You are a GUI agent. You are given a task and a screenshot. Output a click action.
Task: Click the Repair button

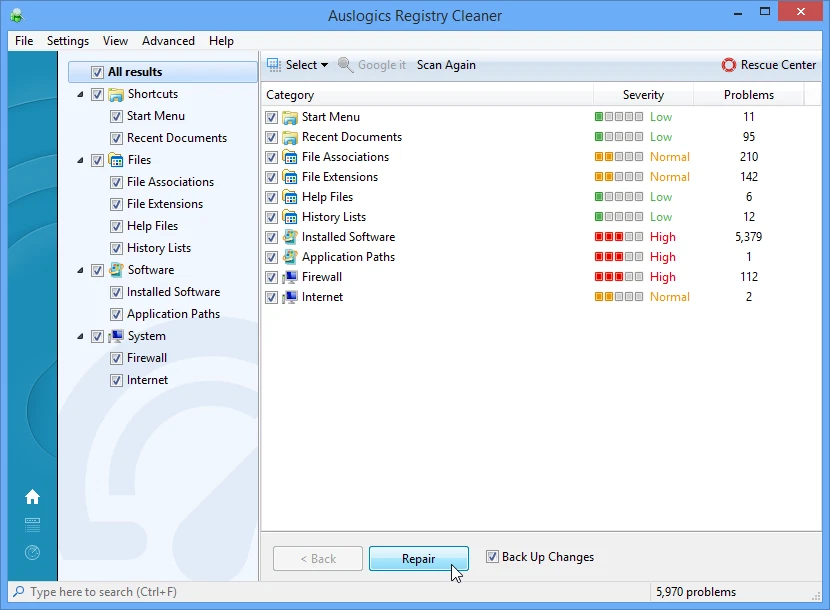coord(418,558)
